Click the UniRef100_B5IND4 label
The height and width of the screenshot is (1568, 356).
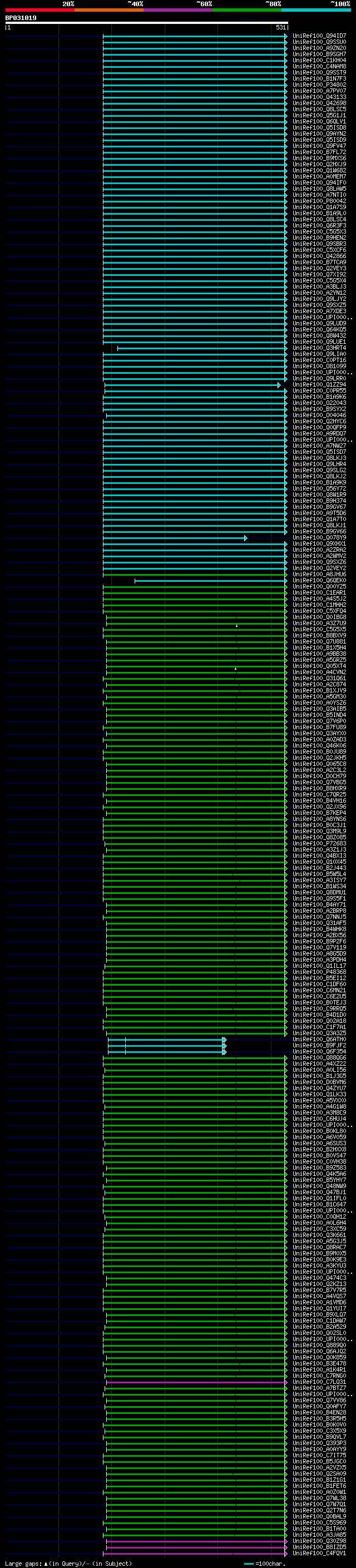[x=319, y=715]
